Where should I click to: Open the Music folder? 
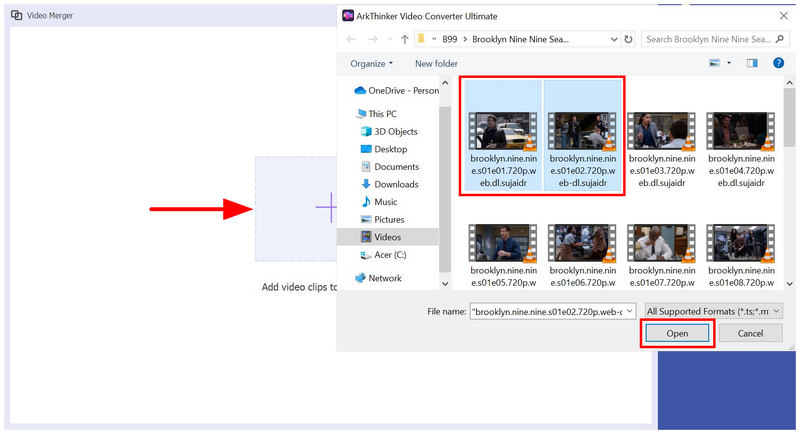click(379, 202)
